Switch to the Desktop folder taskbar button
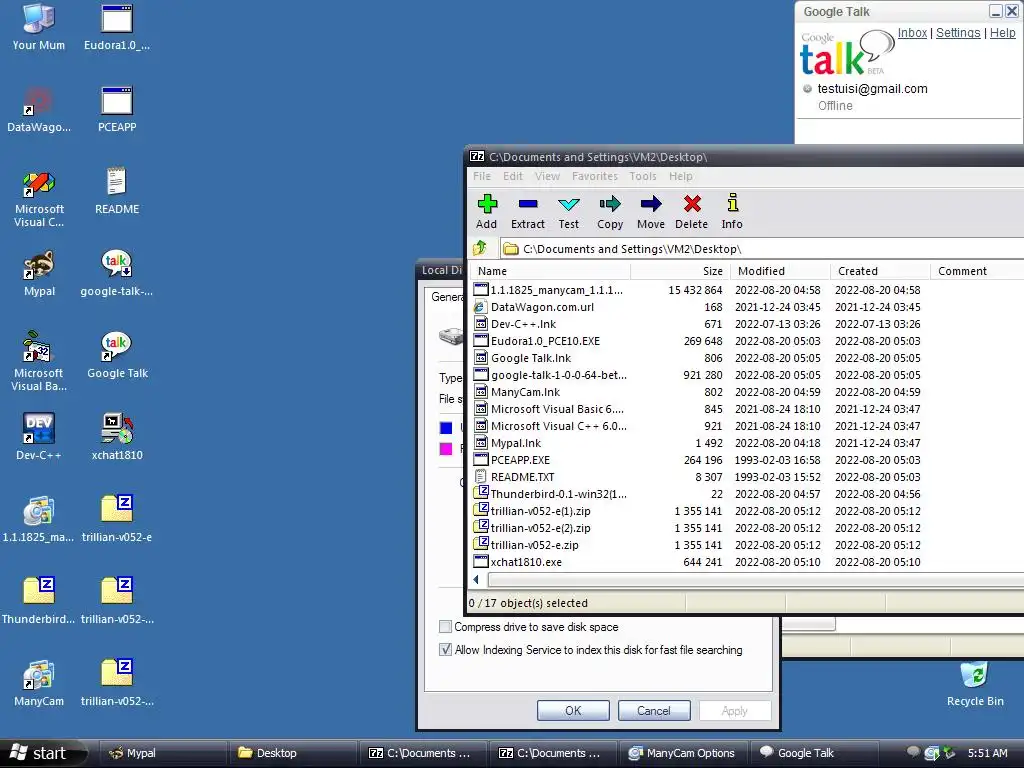Image resolution: width=1024 pixels, height=768 pixels. 293,753
